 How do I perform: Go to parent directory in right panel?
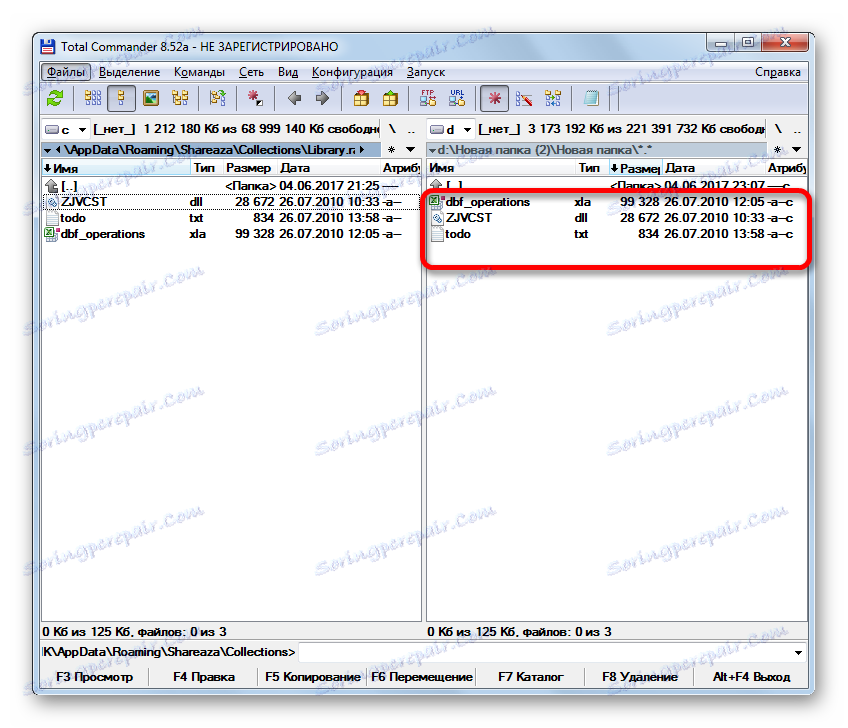[797, 129]
